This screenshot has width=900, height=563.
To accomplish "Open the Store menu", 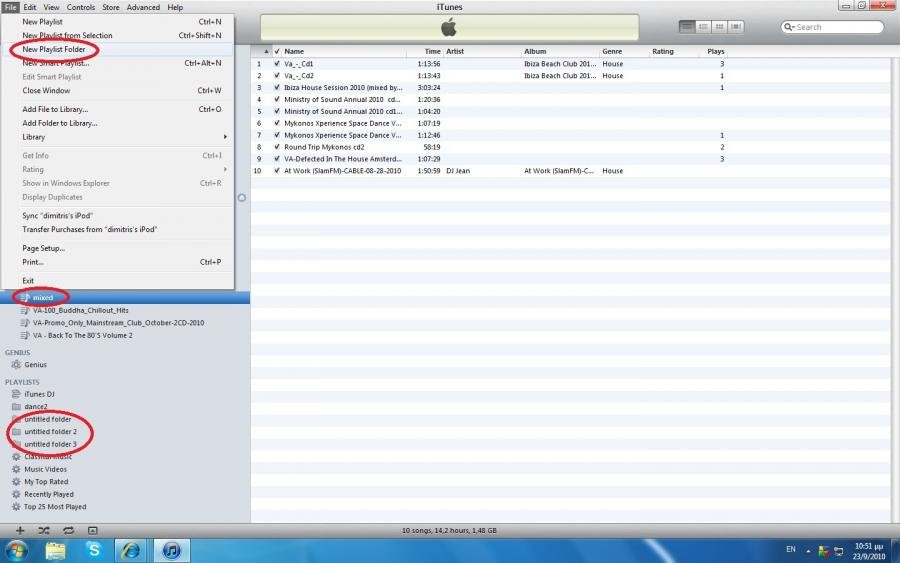I will tap(111, 7).
